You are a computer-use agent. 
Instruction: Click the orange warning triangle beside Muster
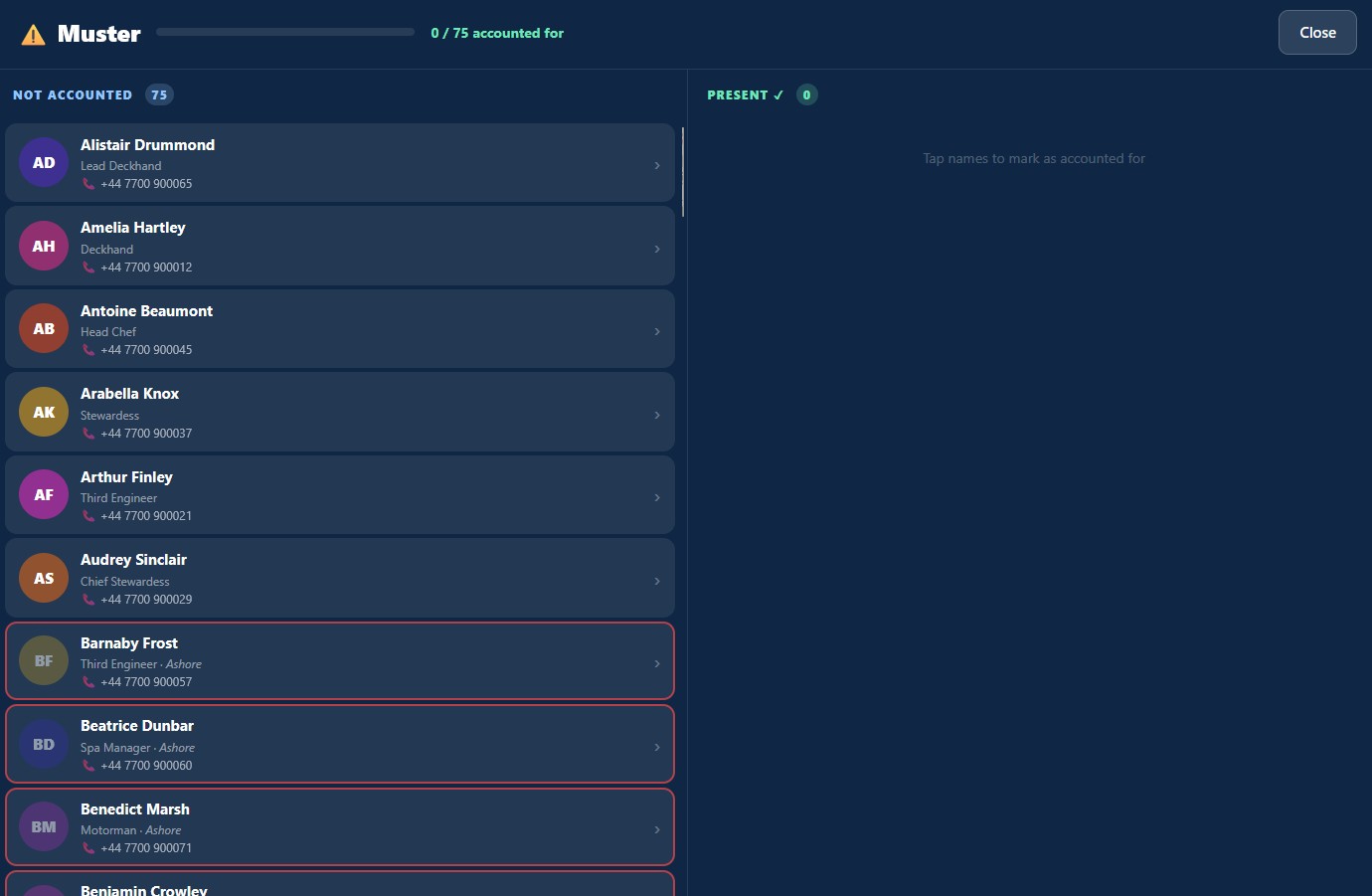pos(33,35)
